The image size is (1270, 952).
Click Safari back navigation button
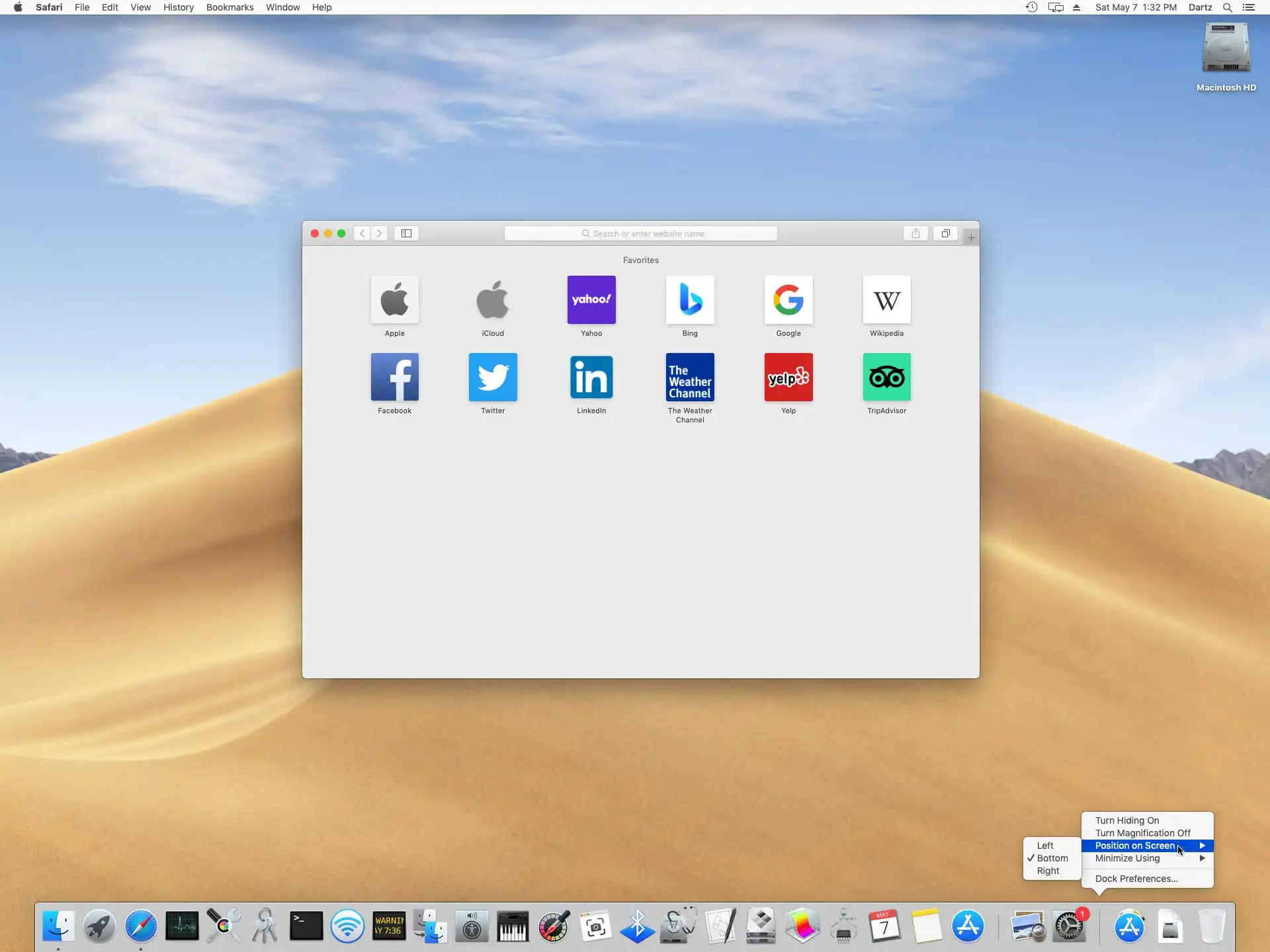pos(362,233)
